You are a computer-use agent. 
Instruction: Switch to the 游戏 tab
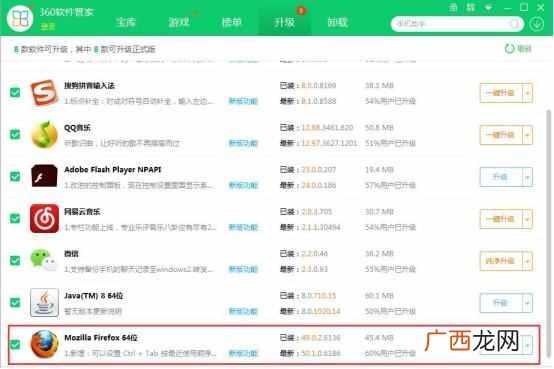(x=179, y=23)
